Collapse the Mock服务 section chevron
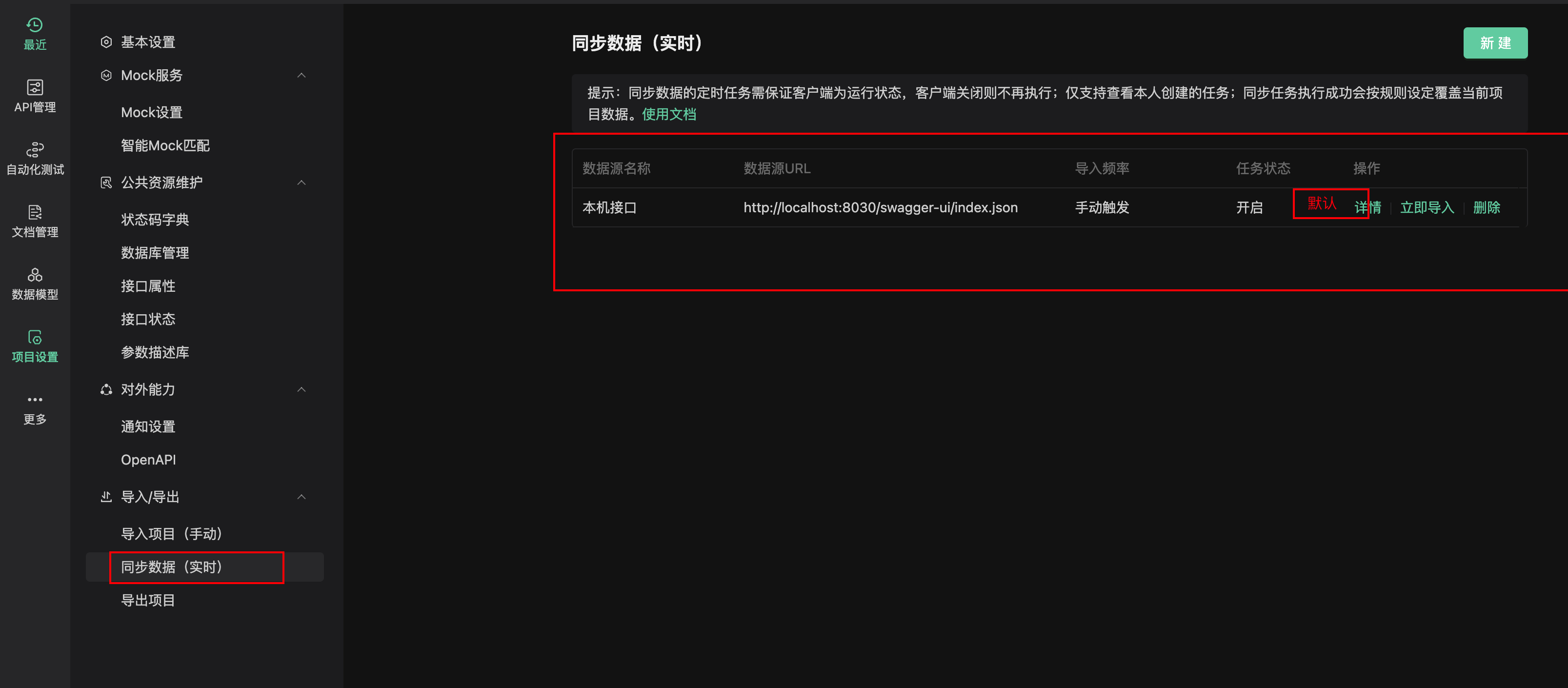Image resolution: width=1568 pixels, height=688 pixels. coord(302,76)
